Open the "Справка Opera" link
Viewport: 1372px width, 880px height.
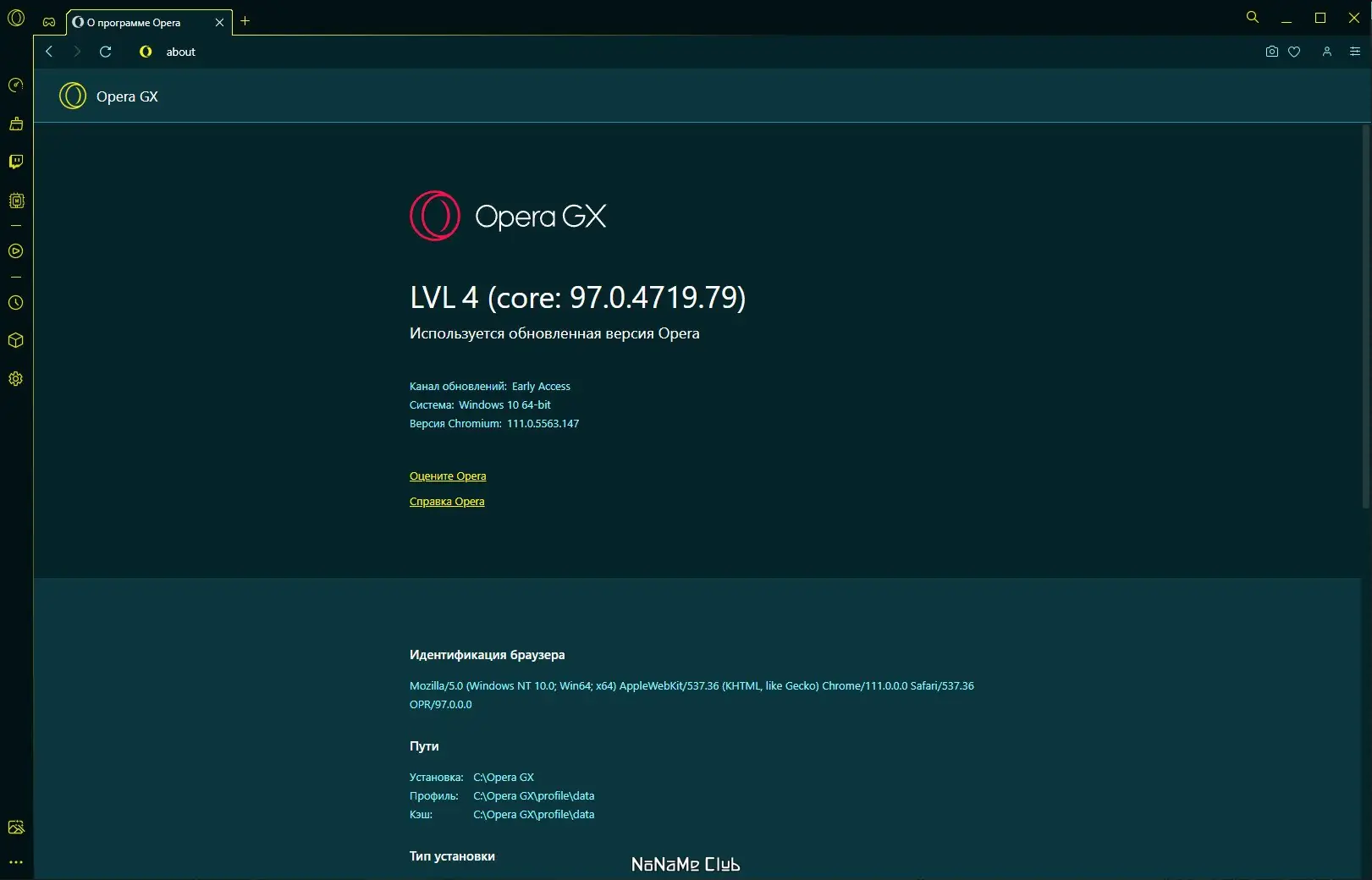pyautogui.click(x=447, y=502)
